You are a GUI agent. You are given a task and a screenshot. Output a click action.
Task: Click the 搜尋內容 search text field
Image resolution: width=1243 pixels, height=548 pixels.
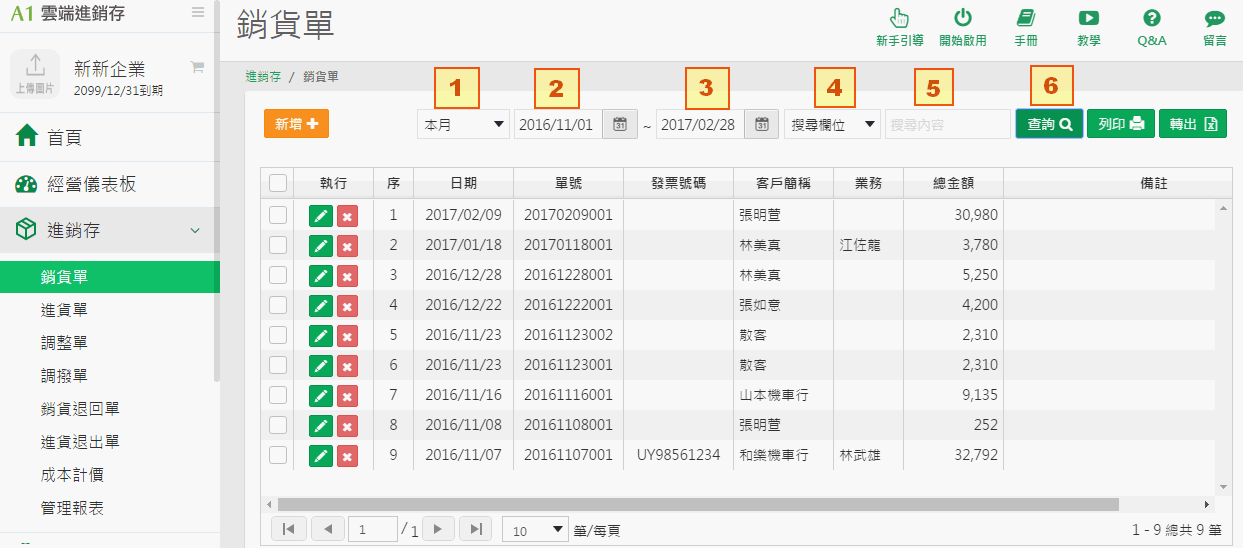pos(948,125)
